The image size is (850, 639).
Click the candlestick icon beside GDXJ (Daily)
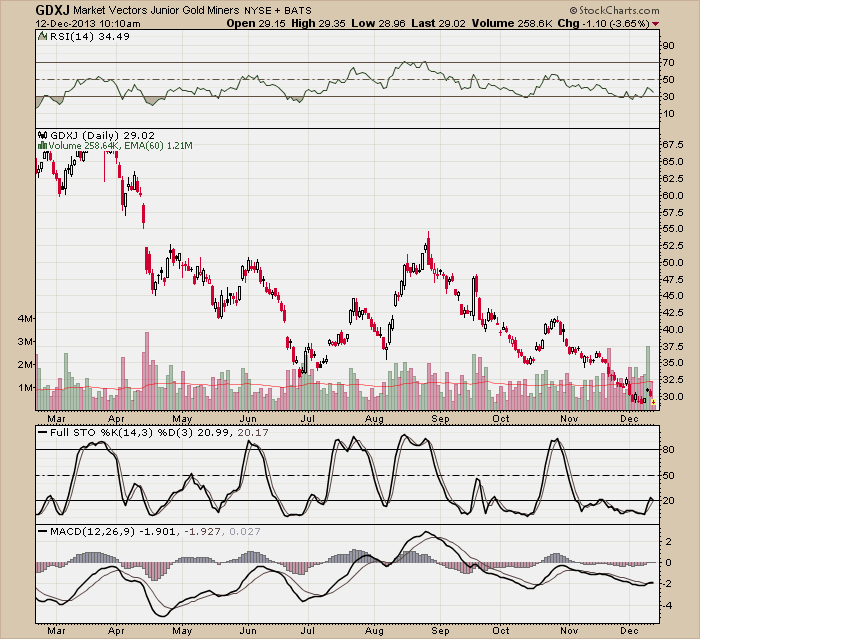42,135
